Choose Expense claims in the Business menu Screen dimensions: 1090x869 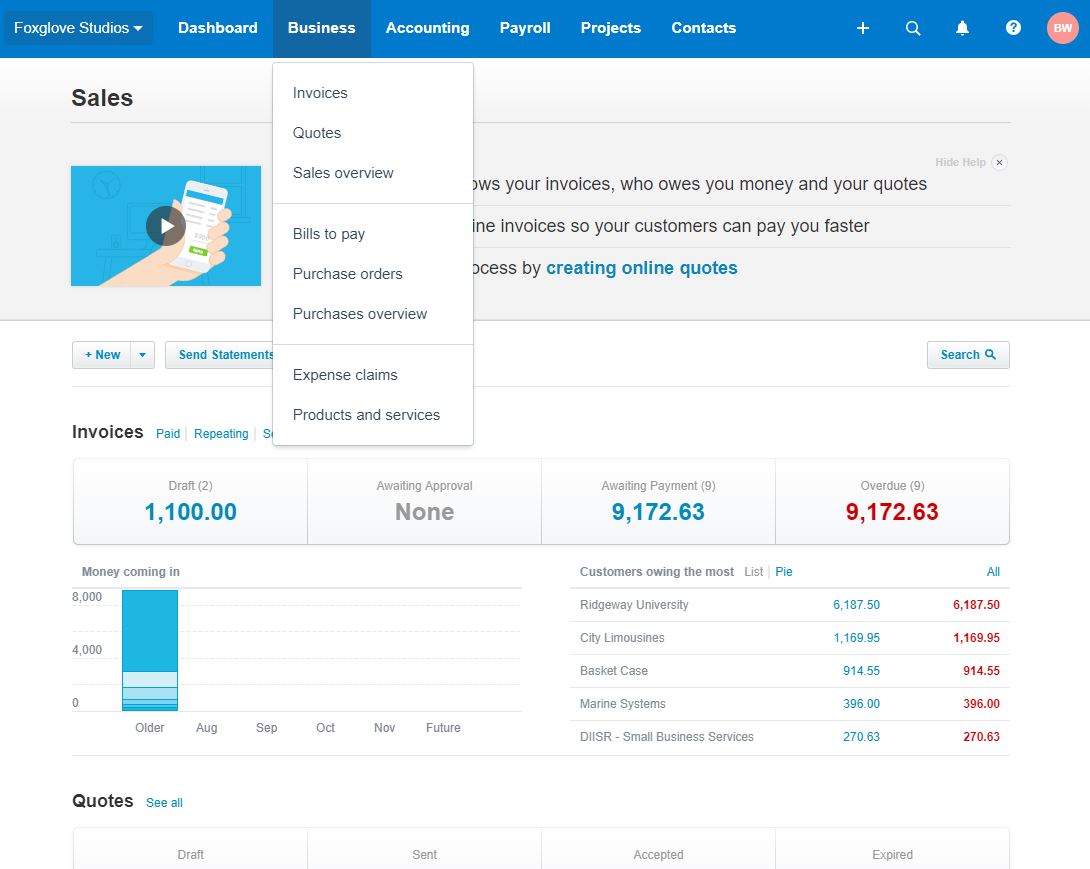click(344, 374)
